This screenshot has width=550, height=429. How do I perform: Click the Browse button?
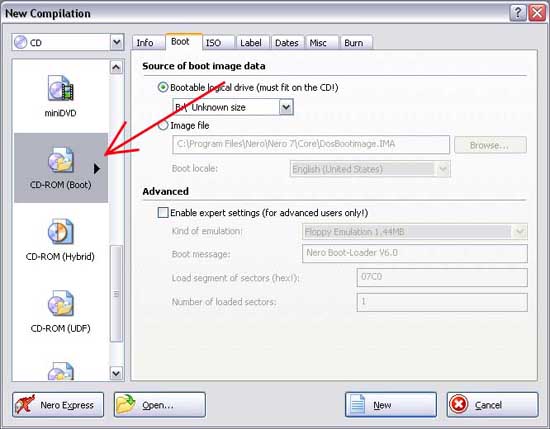click(490, 145)
